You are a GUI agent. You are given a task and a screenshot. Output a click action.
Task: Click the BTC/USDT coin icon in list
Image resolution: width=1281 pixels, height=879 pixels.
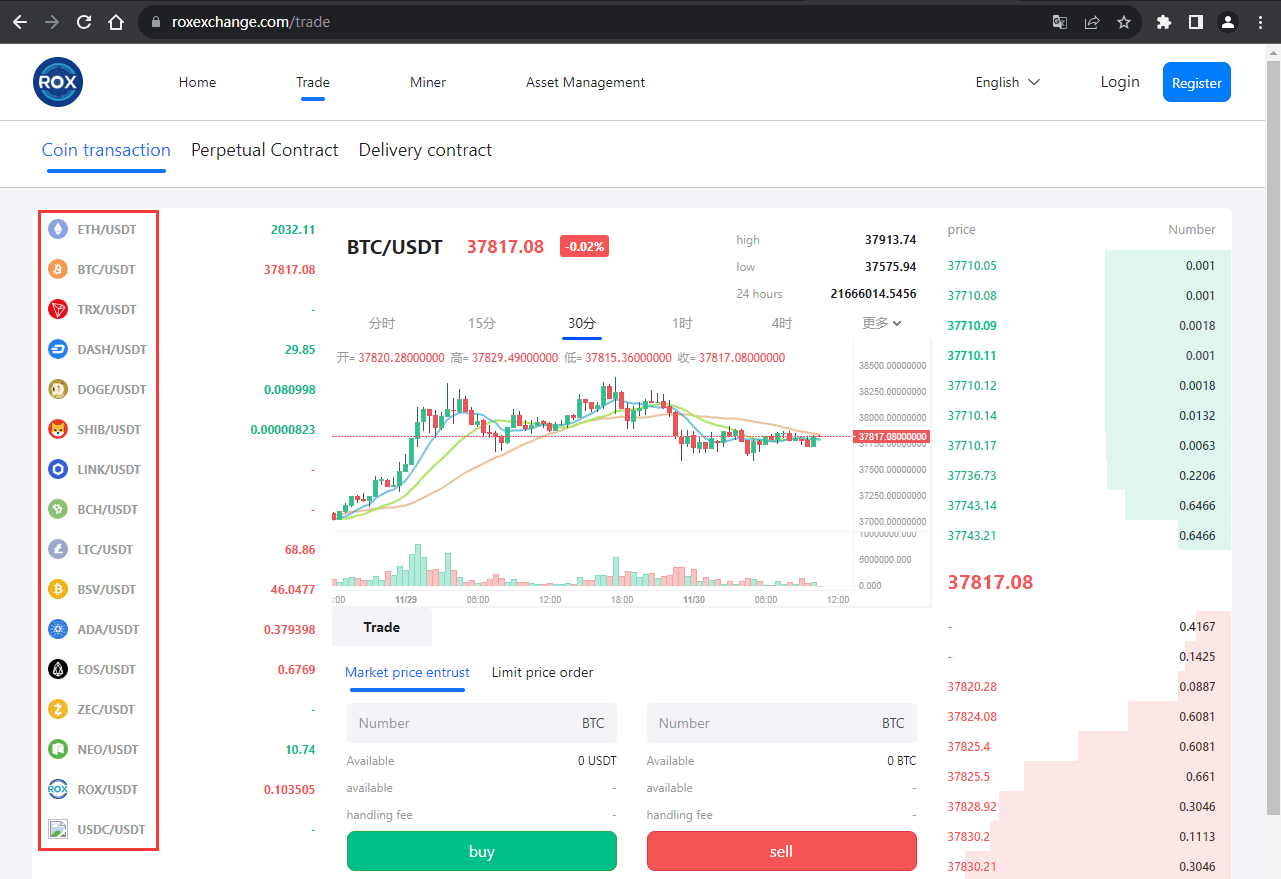pos(58,269)
